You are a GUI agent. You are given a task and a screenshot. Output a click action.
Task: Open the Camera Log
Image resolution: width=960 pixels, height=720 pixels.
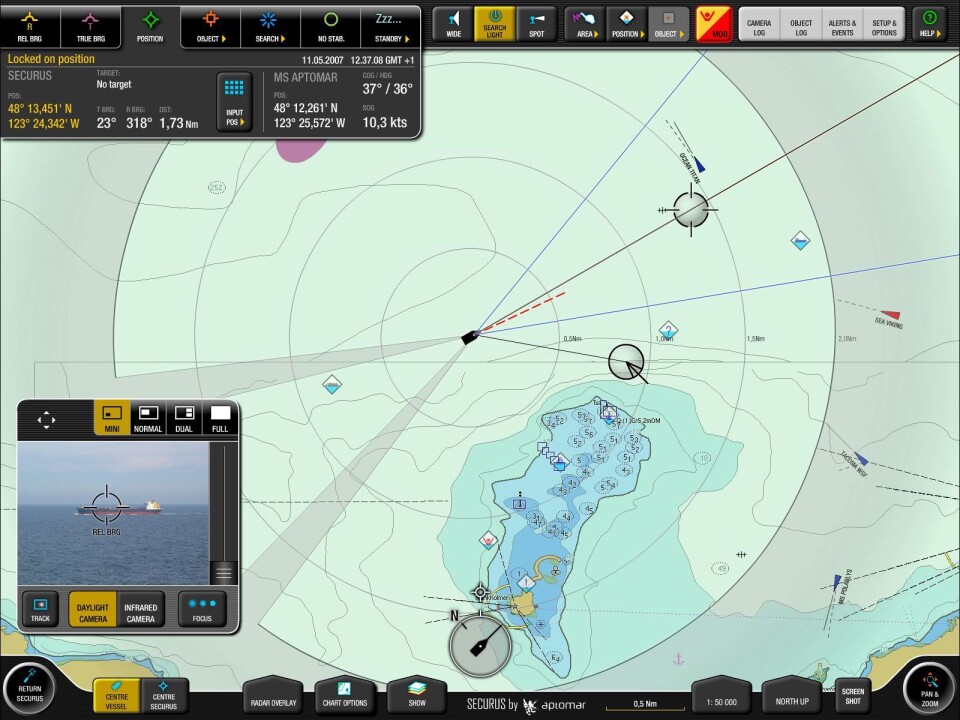tap(758, 23)
